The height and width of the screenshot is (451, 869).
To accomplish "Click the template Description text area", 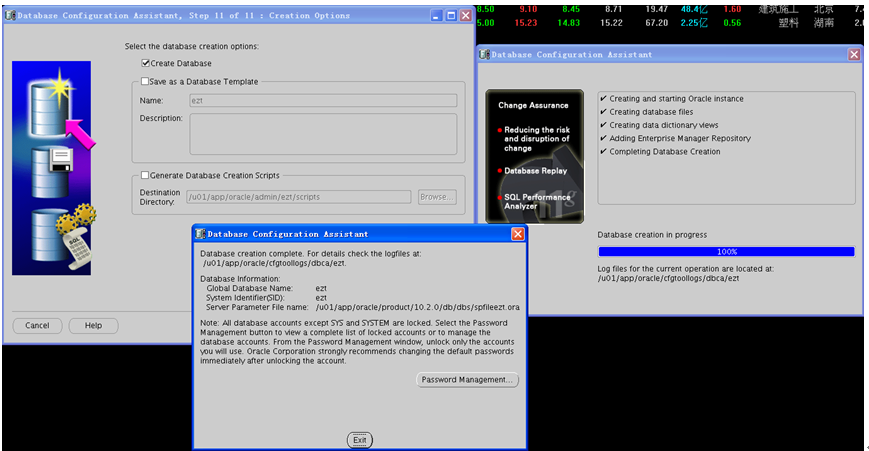I will pos(323,134).
